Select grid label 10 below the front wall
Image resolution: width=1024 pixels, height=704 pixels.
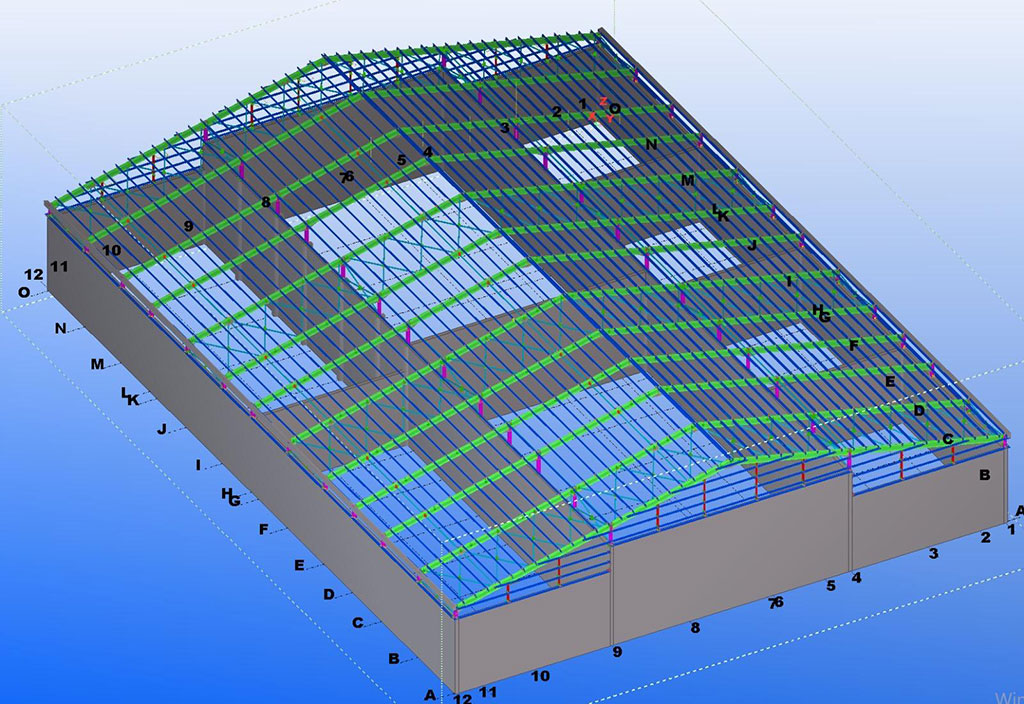click(x=540, y=676)
